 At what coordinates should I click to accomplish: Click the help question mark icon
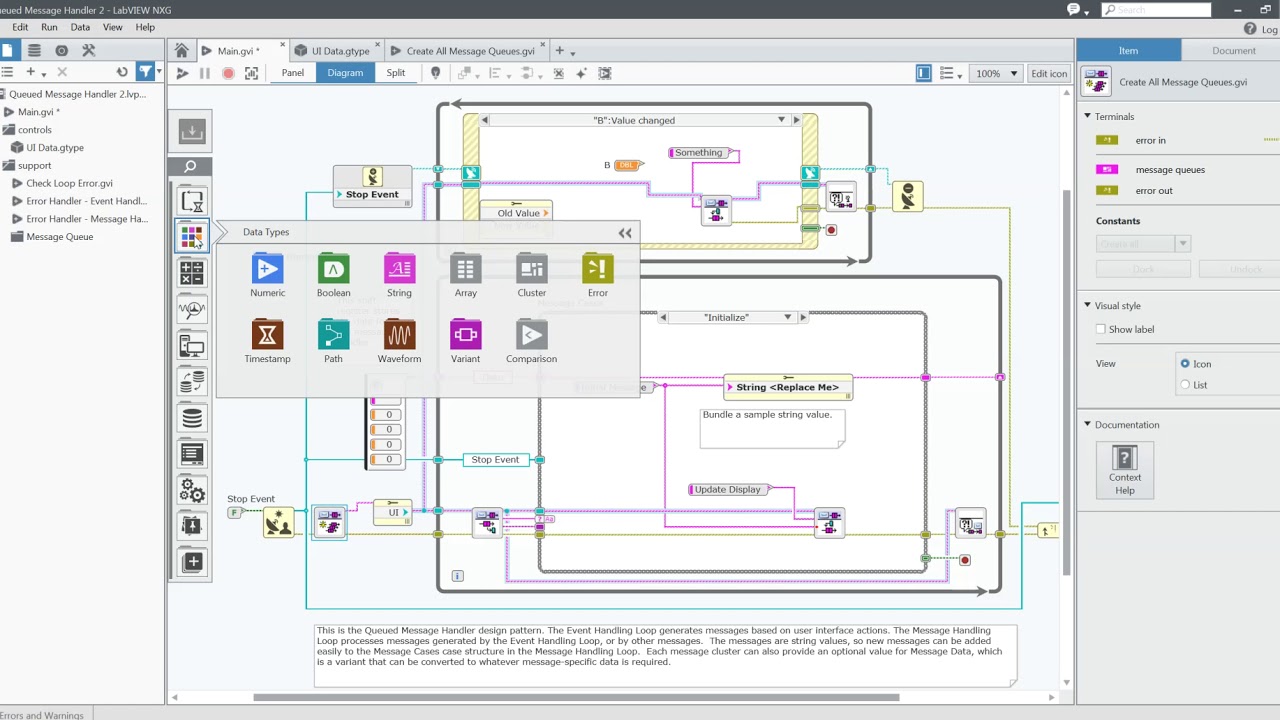tap(1250, 29)
